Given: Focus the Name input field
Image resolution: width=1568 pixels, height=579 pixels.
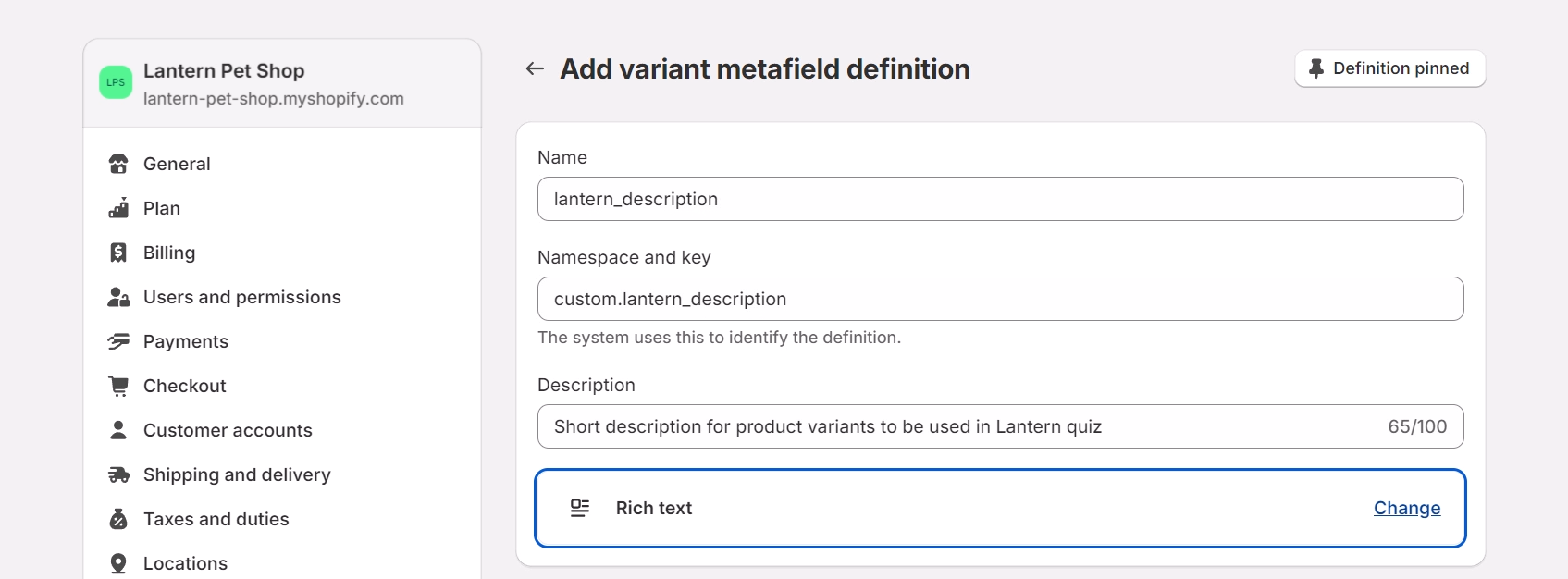Looking at the screenshot, I should click(x=1001, y=199).
